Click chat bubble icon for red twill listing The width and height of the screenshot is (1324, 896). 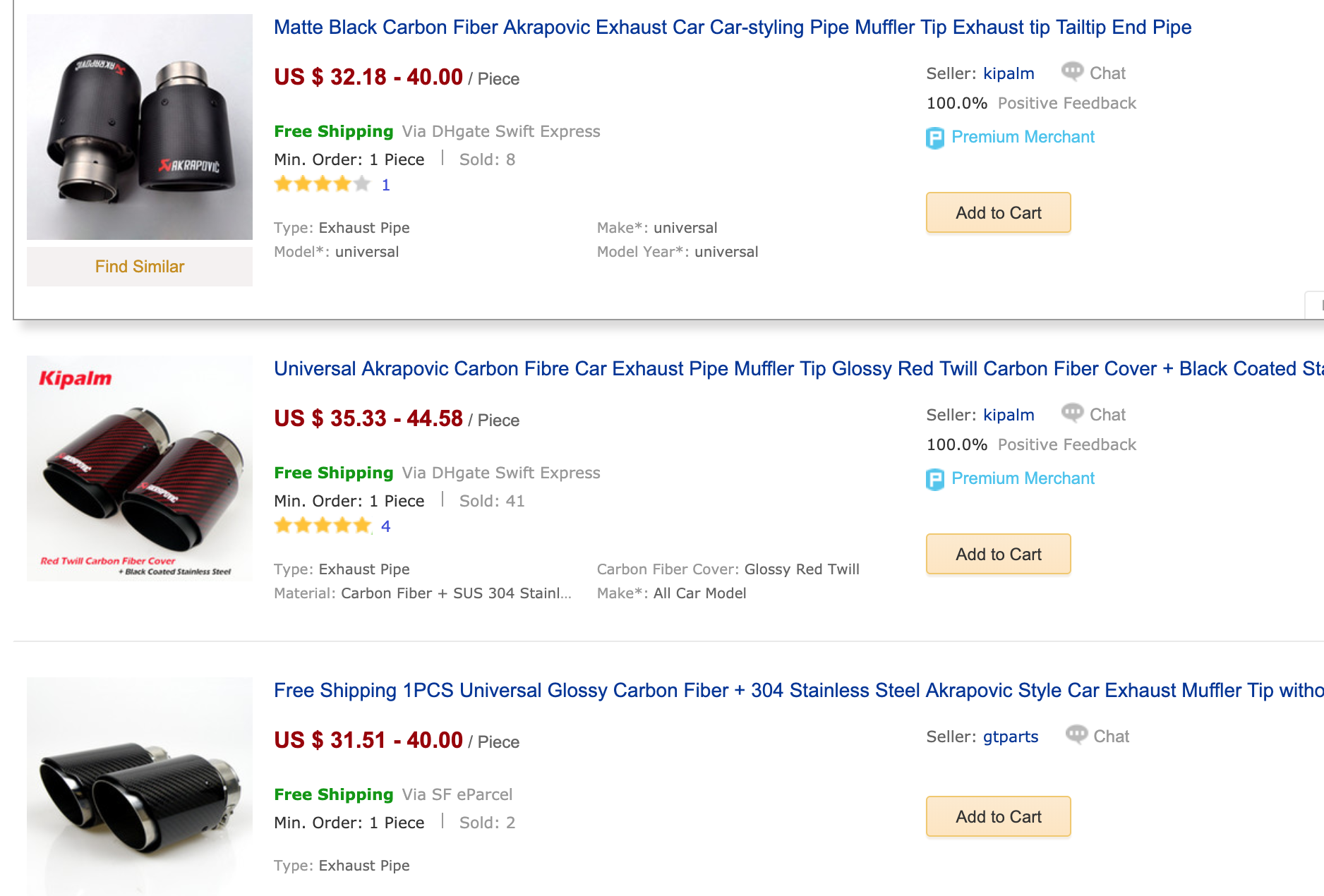[x=1072, y=413]
